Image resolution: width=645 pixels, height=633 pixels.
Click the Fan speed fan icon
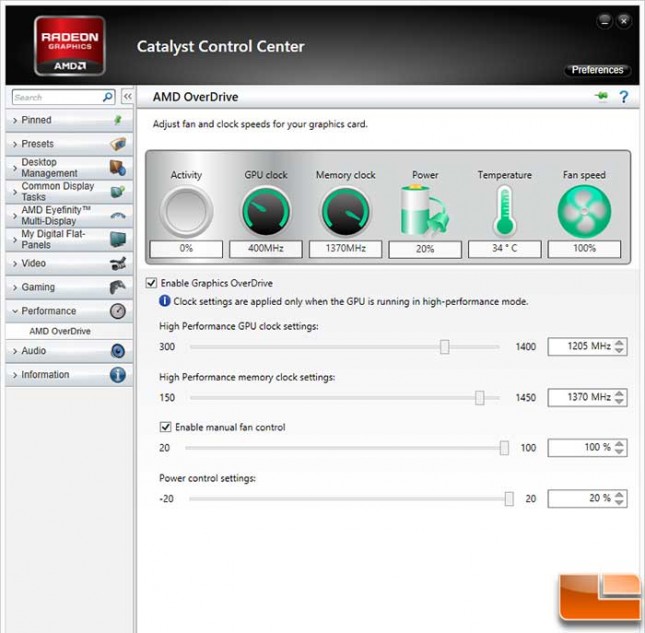pos(584,211)
